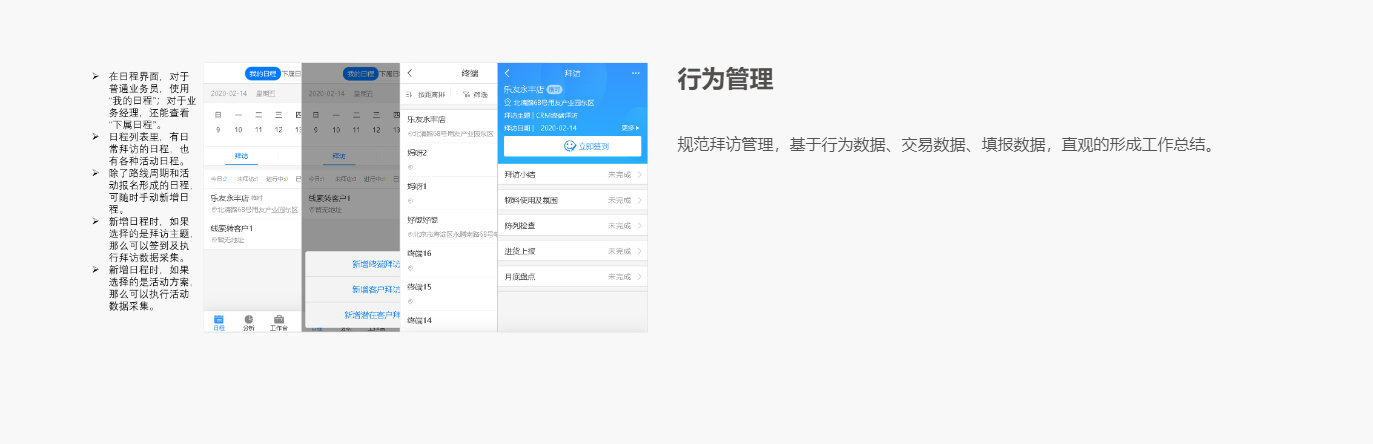This screenshot has height=444, width=1373.
Task: Open the 工作台 briefcase icon
Action: click(x=279, y=320)
